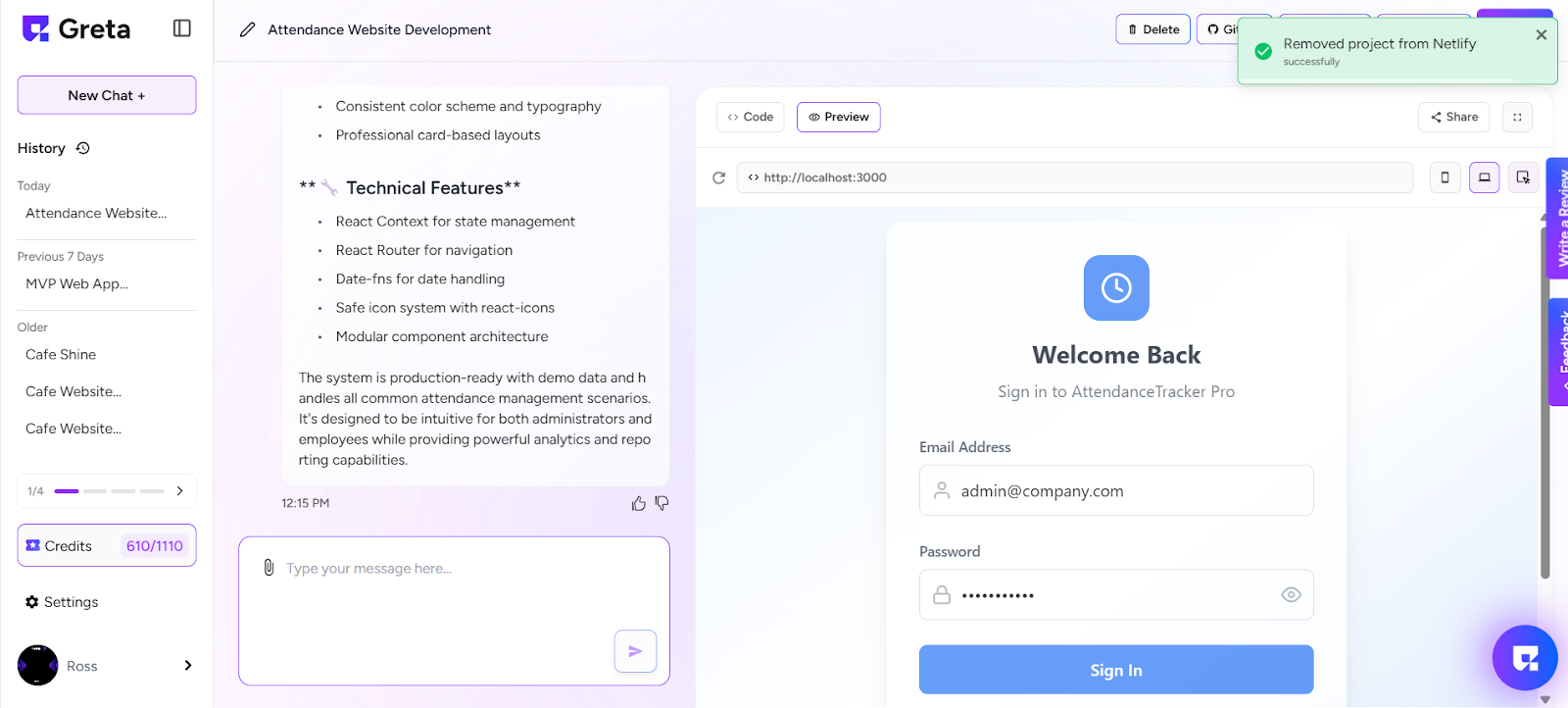1568x708 pixels.
Task: Click the chat message input box
Action: tap(454, 610)
